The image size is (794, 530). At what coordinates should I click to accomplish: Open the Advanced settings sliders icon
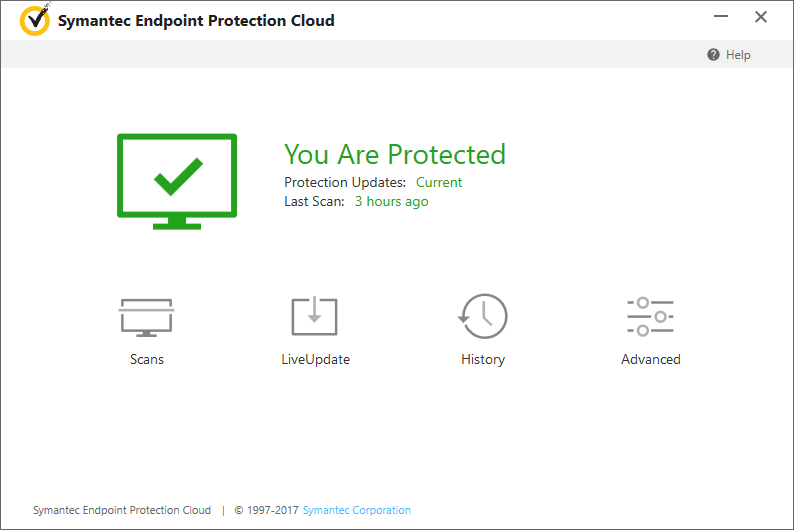tap(650, 316)
